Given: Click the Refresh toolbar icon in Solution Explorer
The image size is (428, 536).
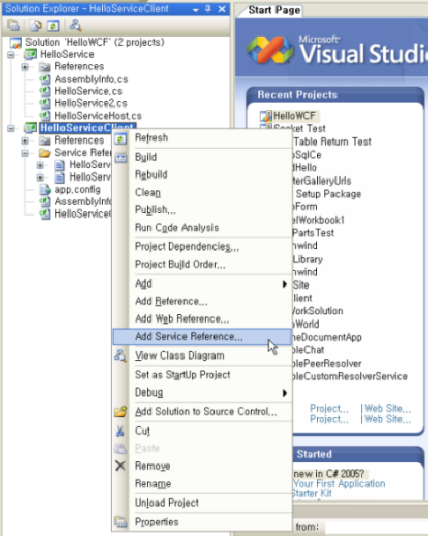Looking at the screenshot, I should (53, 25).
